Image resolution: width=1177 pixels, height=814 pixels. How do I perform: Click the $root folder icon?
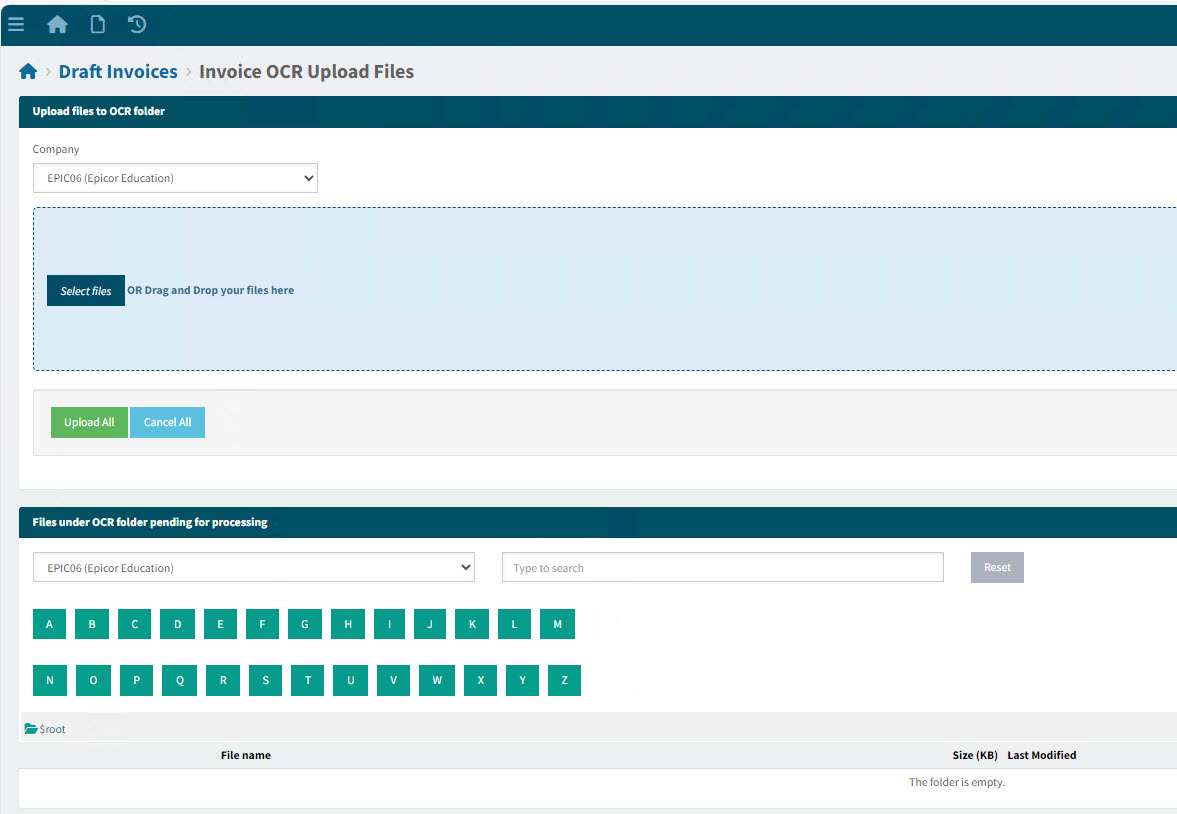31,729
